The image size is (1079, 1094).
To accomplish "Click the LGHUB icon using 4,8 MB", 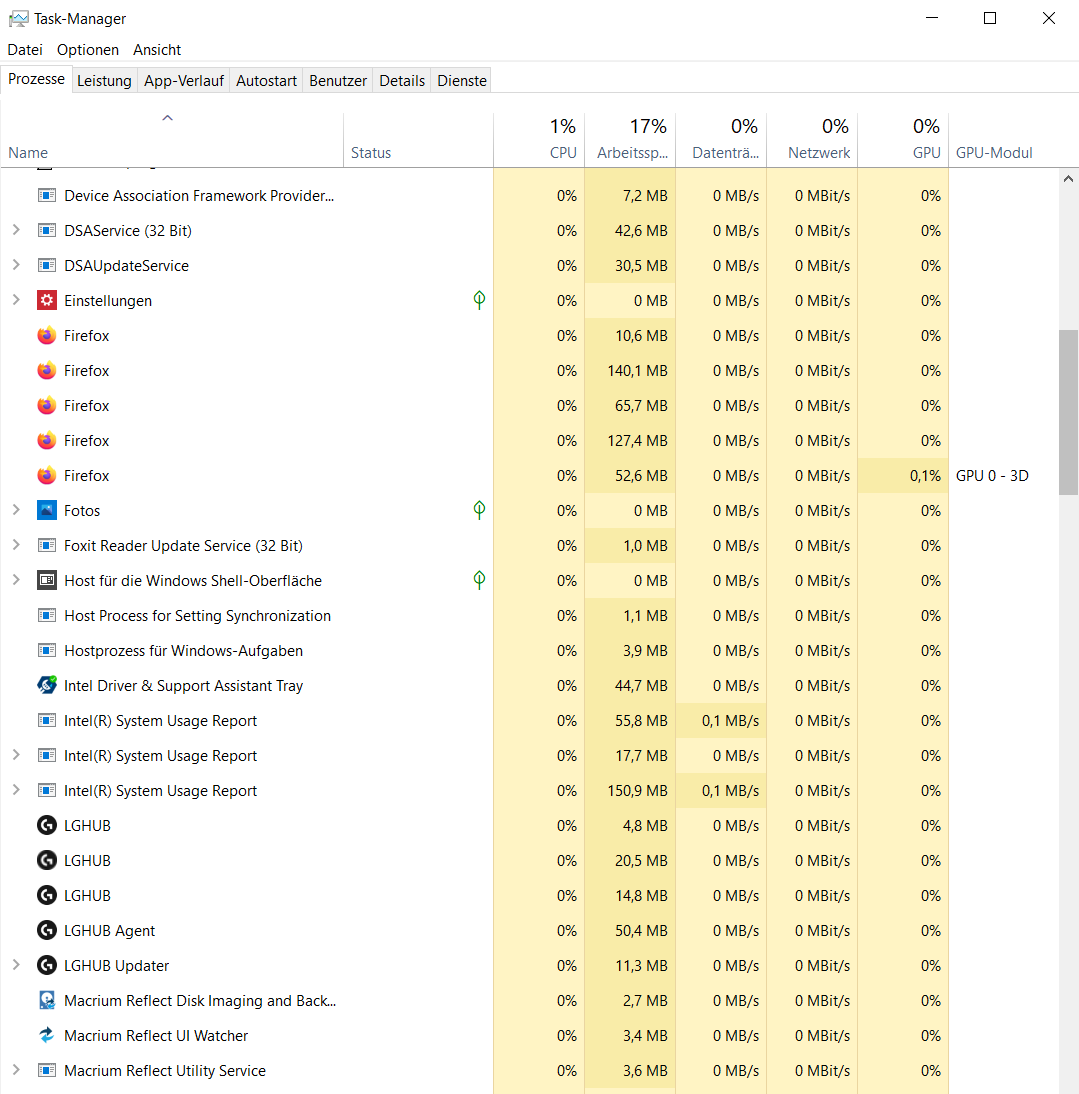I will point(47,825).
